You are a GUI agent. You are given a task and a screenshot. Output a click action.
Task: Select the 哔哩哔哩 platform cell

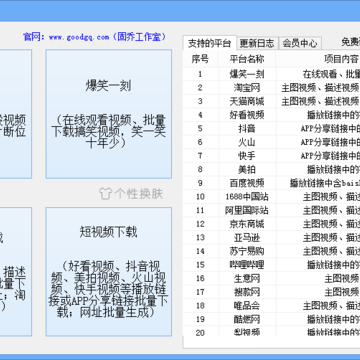tap(247, 265)
